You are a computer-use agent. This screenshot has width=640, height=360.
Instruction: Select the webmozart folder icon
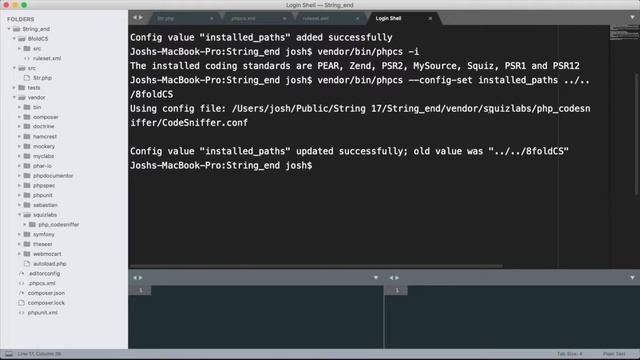click(x=27, y=254)
